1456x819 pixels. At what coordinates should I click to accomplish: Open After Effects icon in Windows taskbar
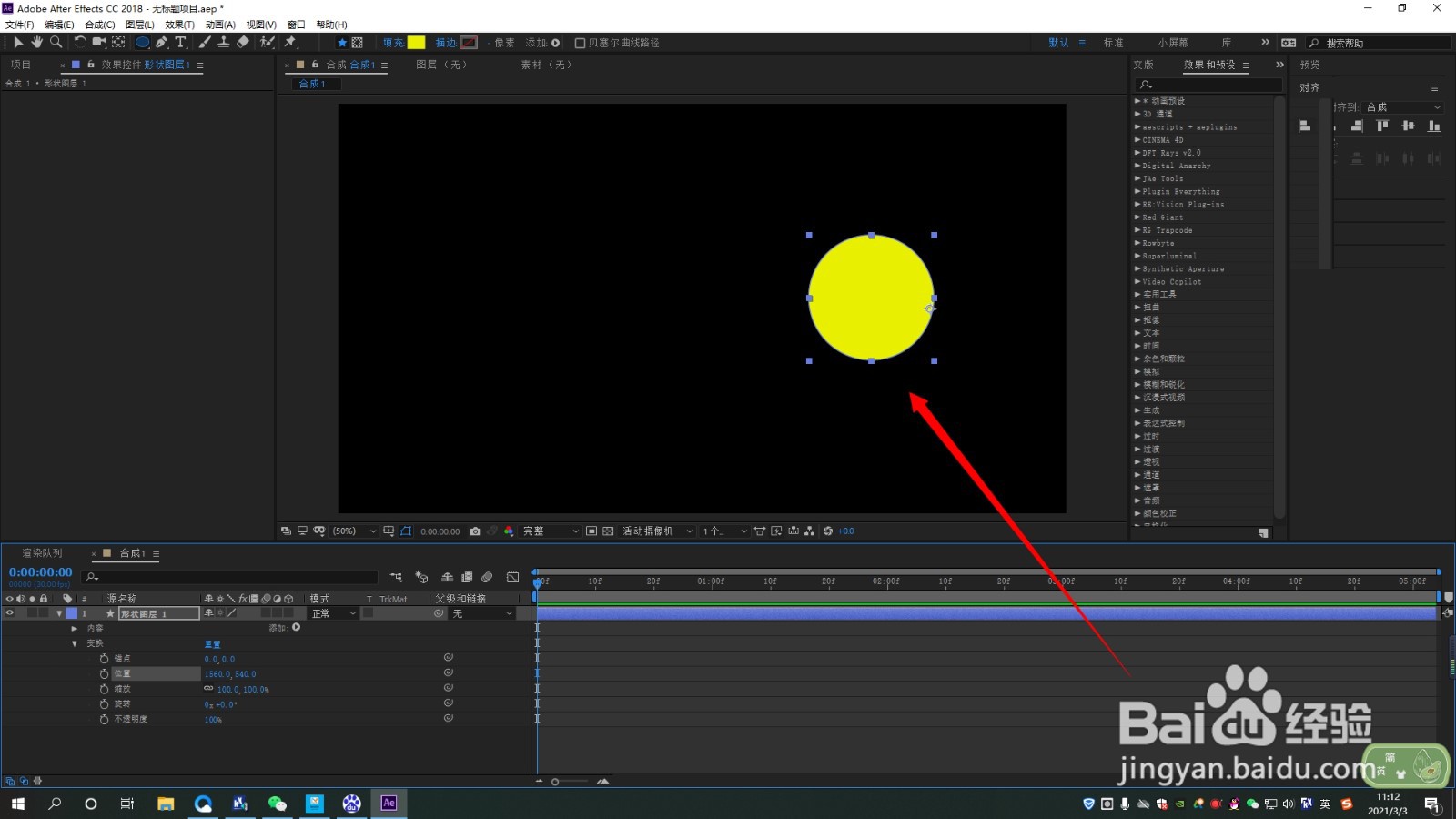pos(389,803)
